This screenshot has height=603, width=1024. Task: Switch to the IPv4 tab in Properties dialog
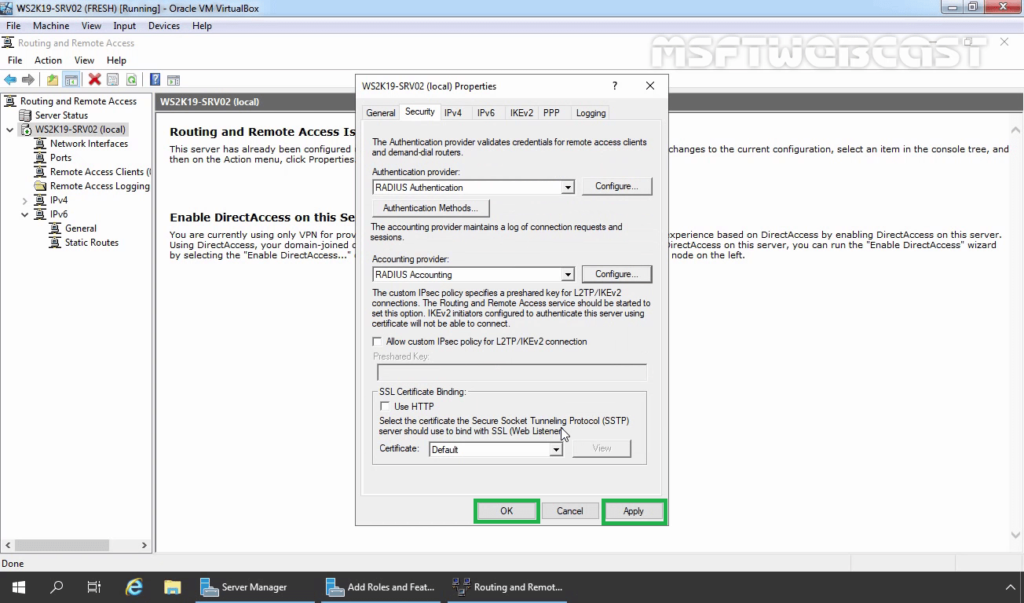453,113
